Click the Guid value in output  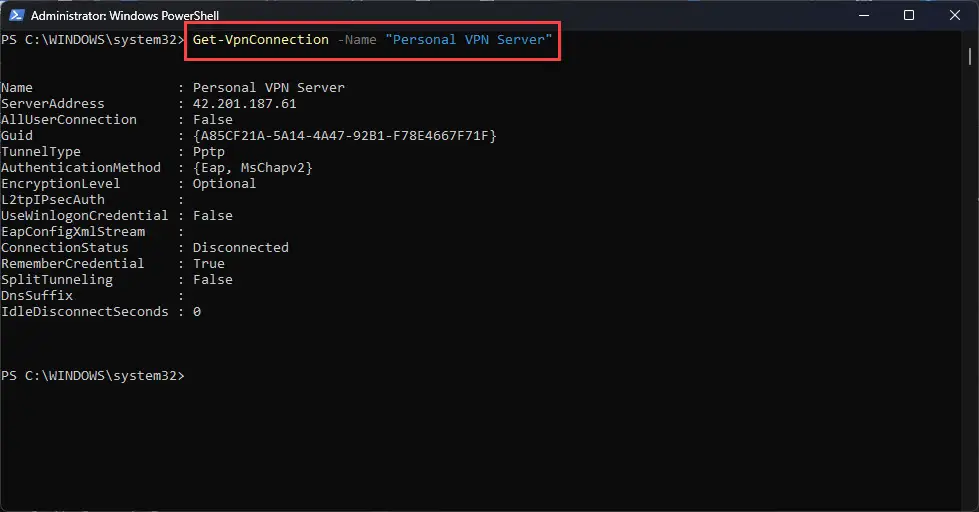tap(345, 135)
